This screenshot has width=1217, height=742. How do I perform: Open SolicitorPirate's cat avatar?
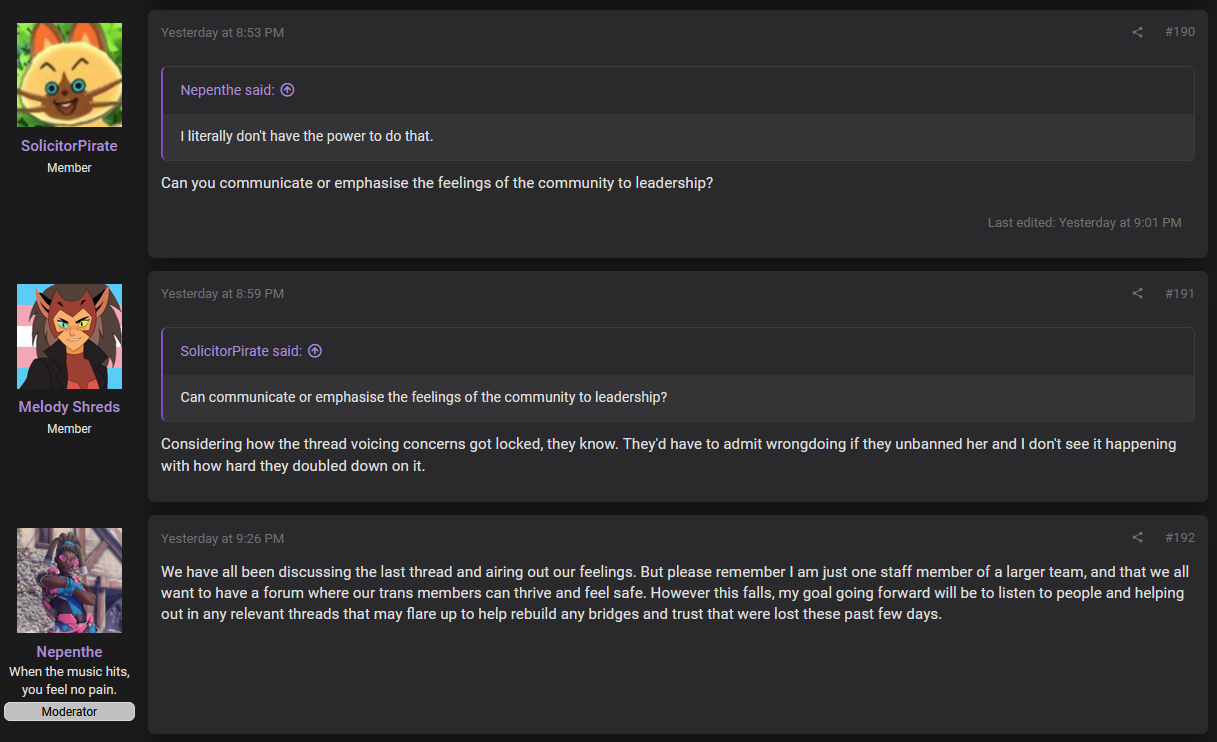[x=69, y=75]
